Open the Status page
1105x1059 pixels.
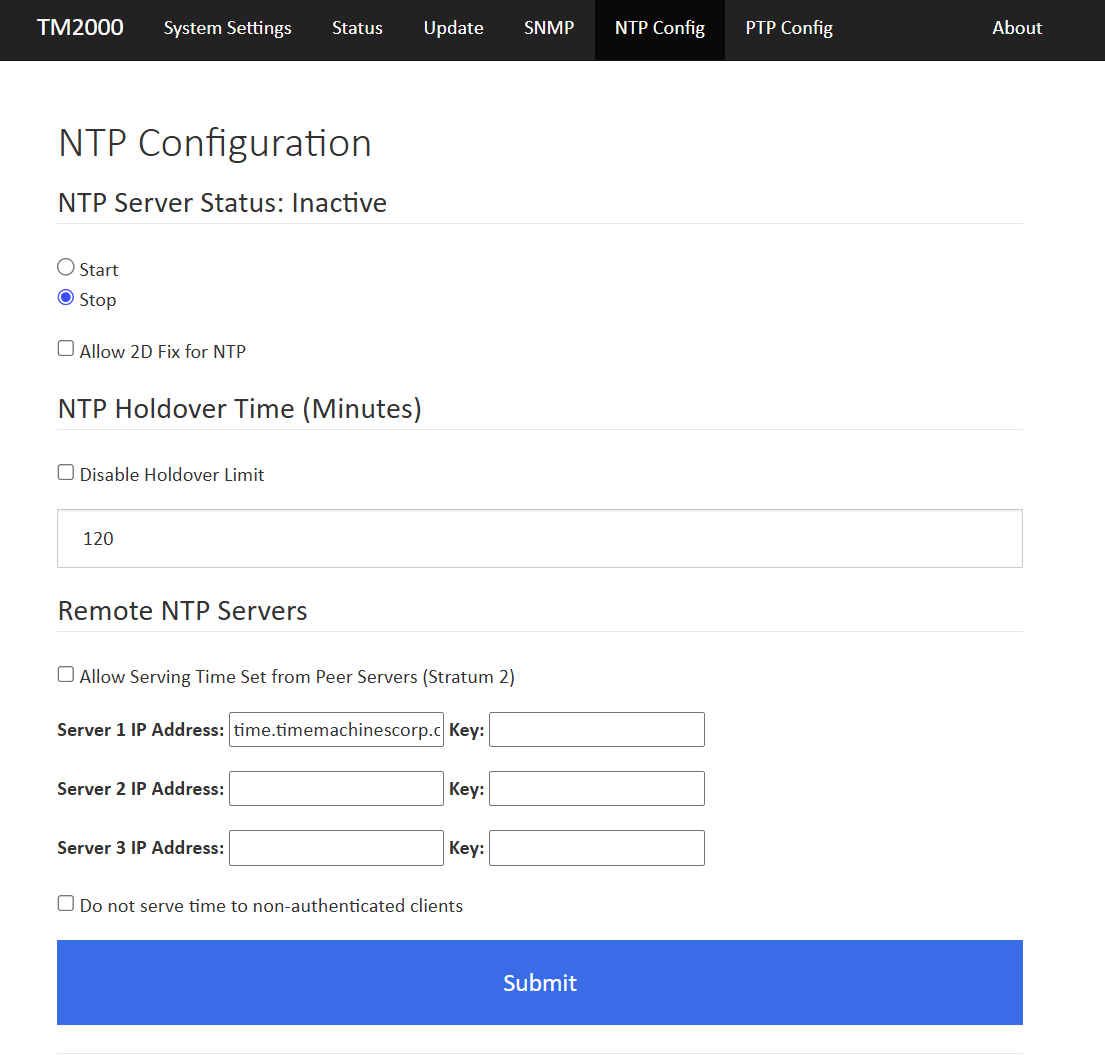click(357, 28)
